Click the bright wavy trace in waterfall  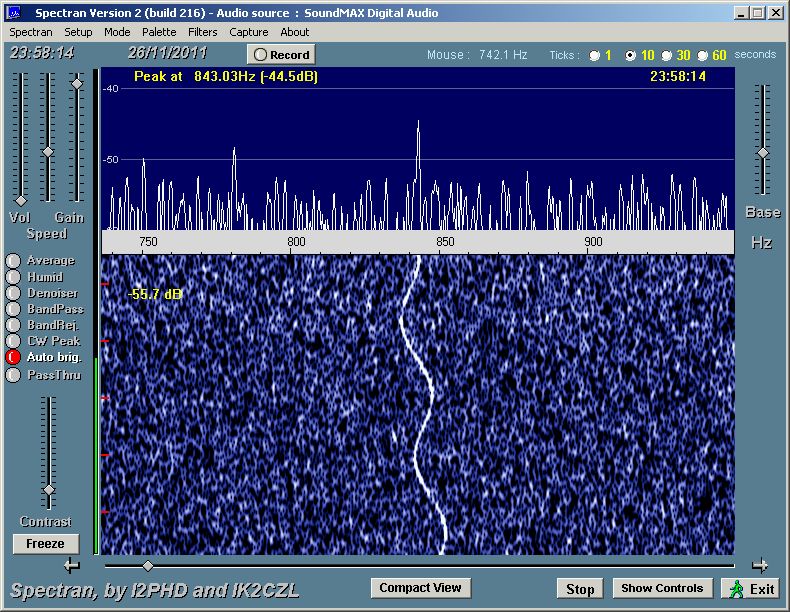point(424,403)
